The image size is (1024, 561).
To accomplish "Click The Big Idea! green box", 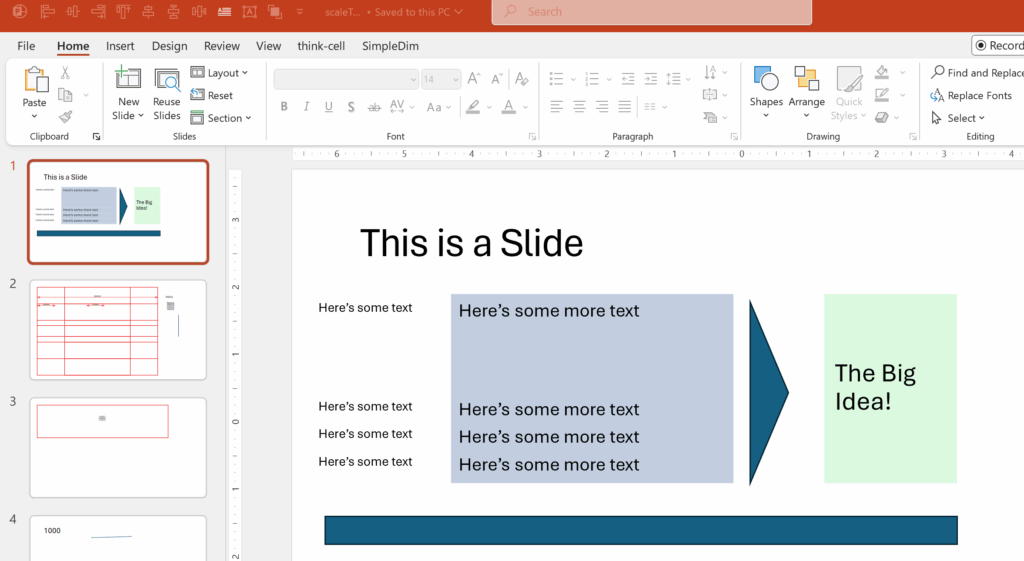I will click(x=890, y=388).
